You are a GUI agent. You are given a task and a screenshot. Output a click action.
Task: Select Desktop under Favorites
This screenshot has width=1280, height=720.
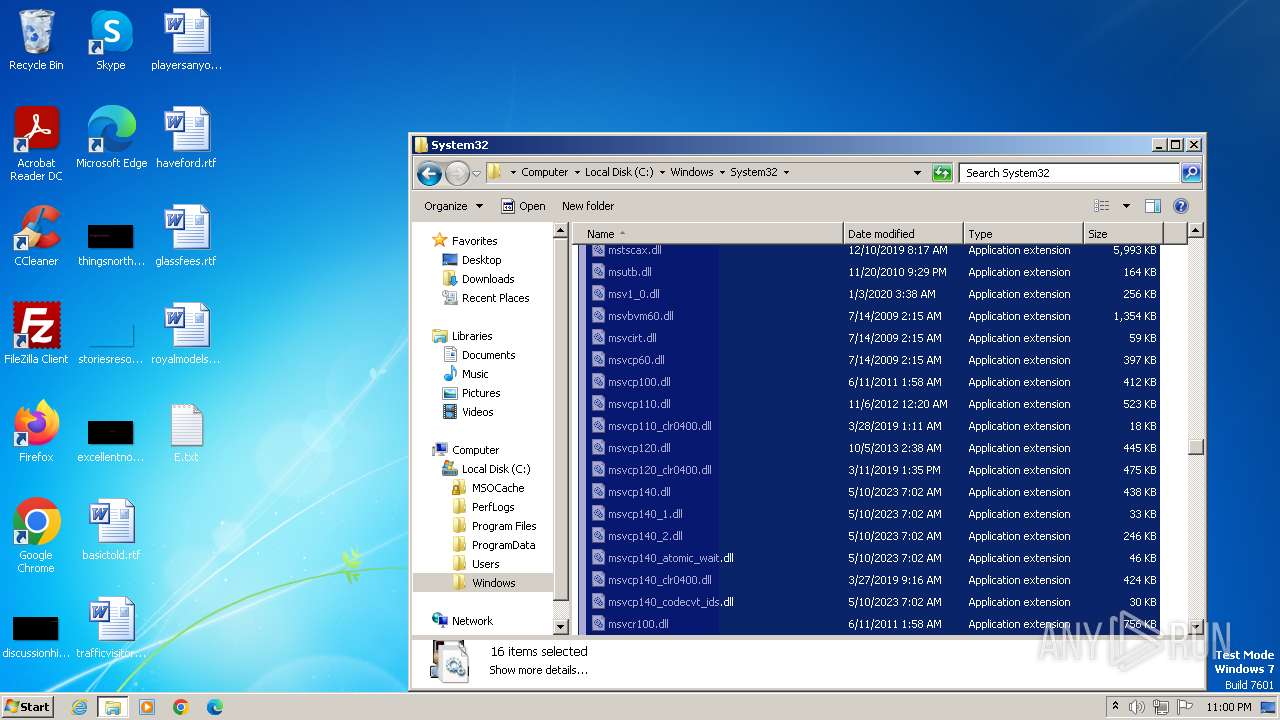tap(481, 260)
